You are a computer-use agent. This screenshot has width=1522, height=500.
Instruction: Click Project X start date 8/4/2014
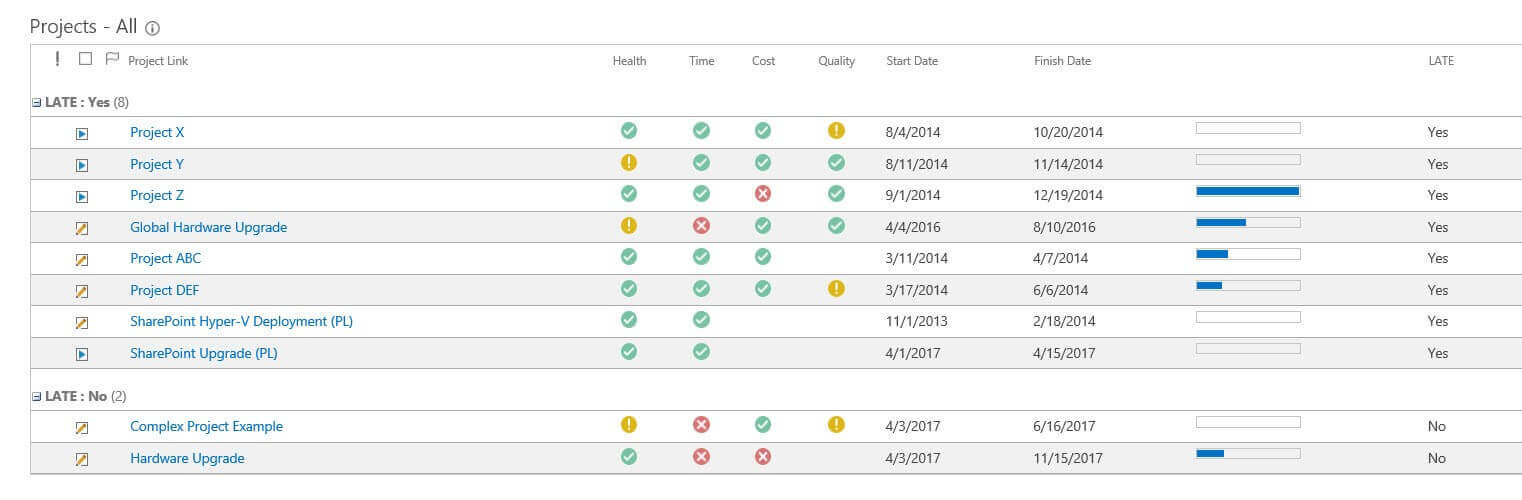(913, 132)
